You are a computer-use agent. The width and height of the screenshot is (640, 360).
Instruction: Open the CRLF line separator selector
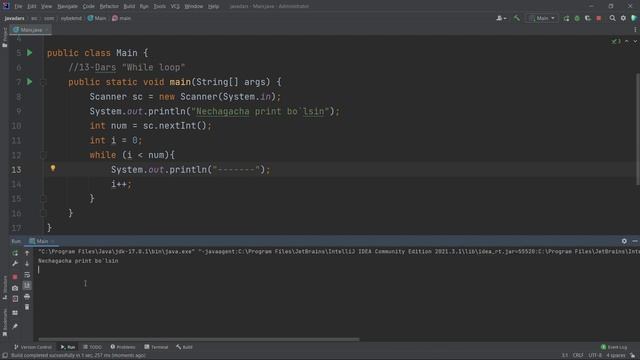[578, 356]
